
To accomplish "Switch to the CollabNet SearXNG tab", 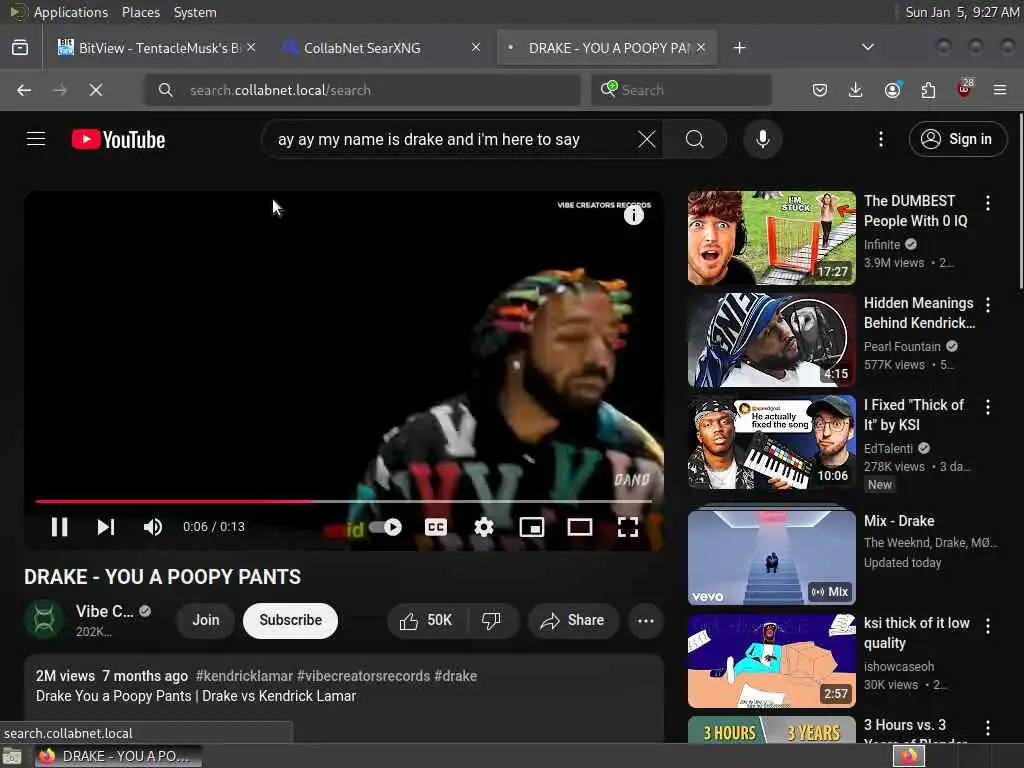I will pos(382,48).
